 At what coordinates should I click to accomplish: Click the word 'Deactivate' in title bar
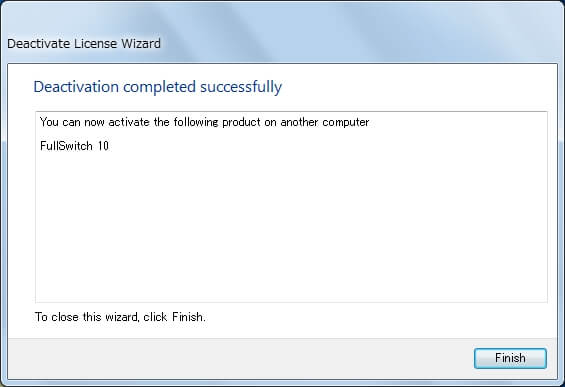tap(39, 44)
